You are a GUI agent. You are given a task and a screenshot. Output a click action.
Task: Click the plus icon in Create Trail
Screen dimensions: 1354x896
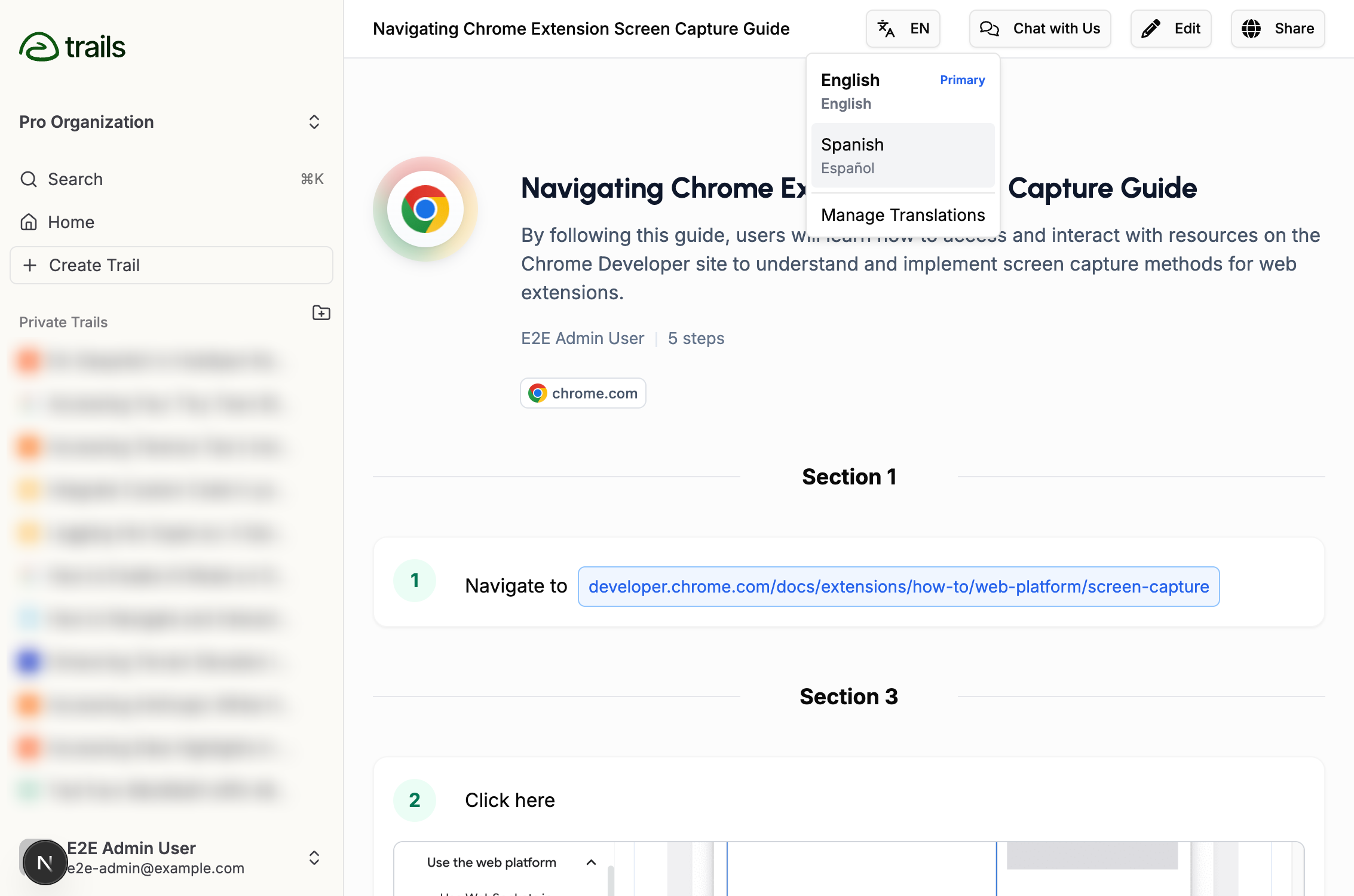point(30,265)
